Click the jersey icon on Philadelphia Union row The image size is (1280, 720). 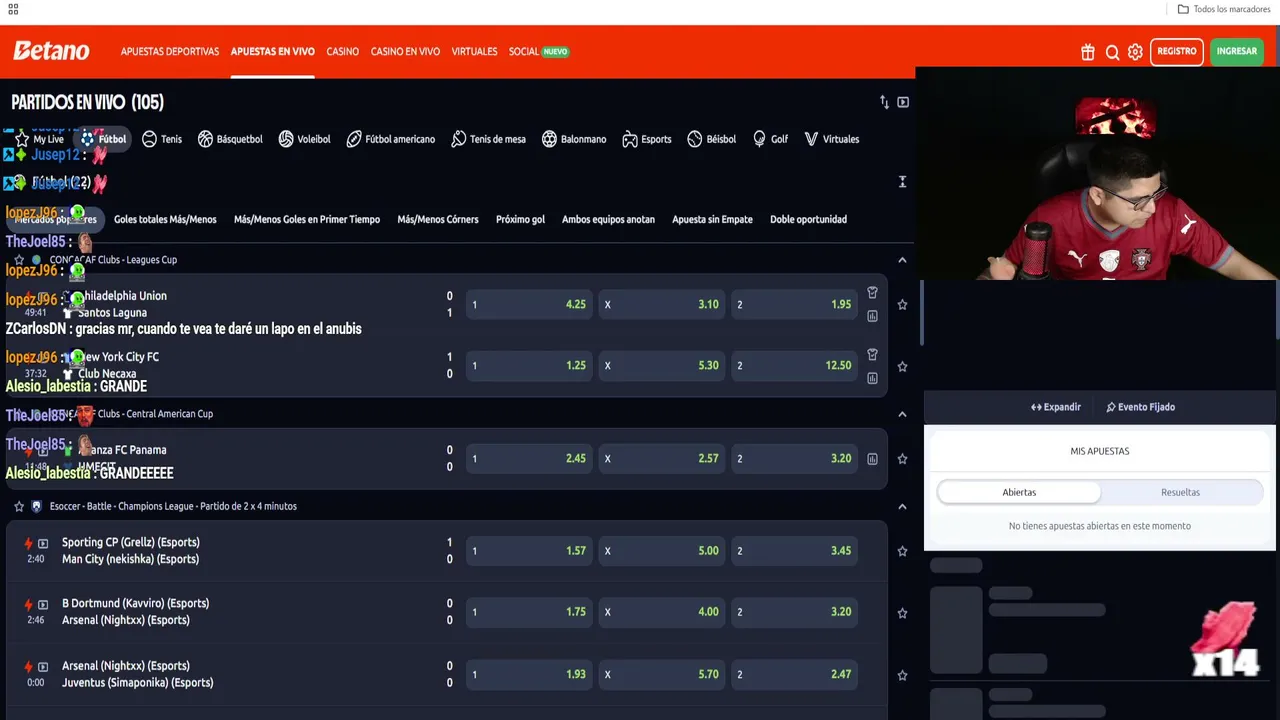pyautogui.click(x=872, y=293)
